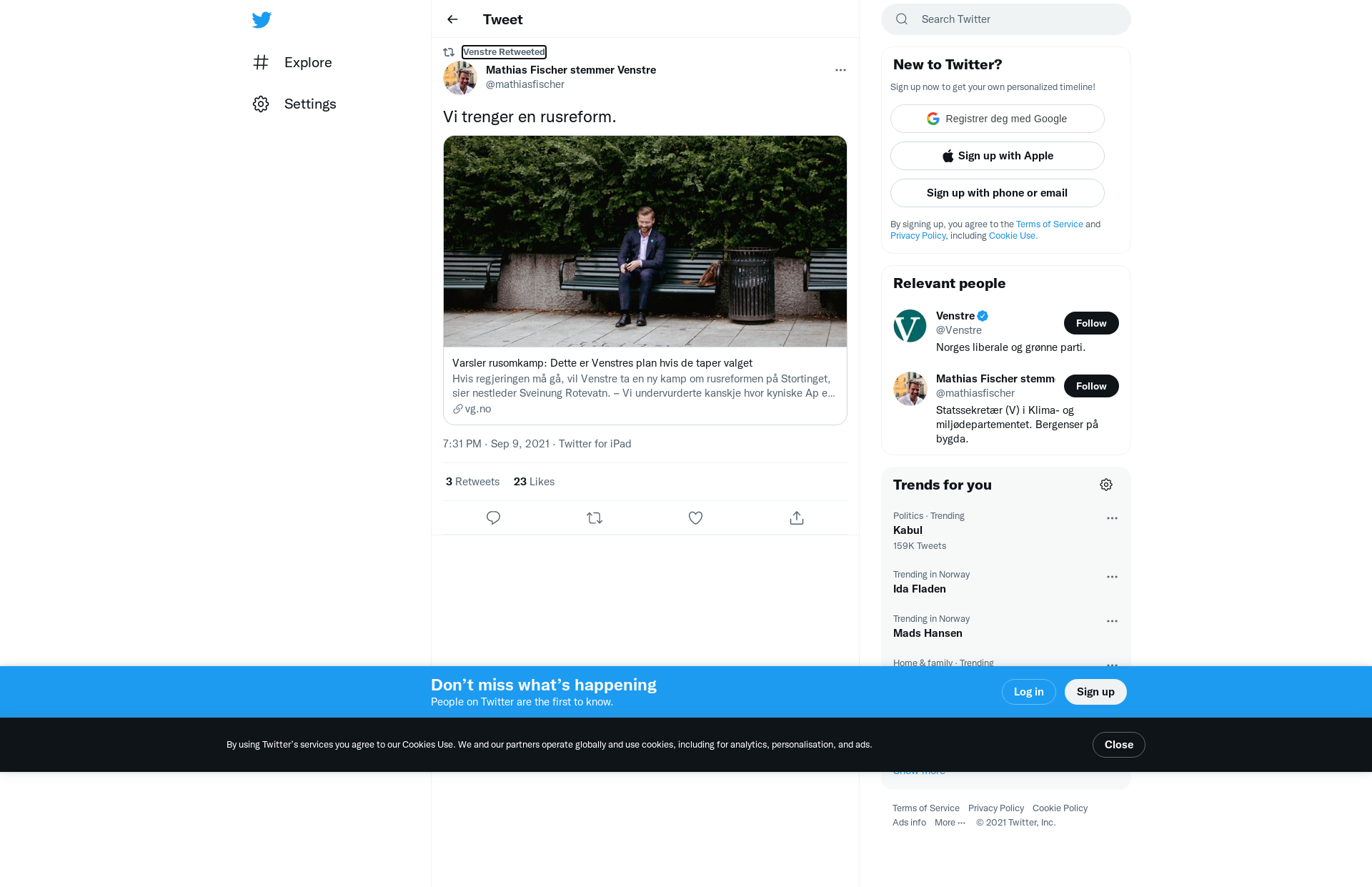Image resolution: width=1372 pixels, height=887 pixels.
Task: Open more options for Ida Fladen trend
Action: point(1112,577)
